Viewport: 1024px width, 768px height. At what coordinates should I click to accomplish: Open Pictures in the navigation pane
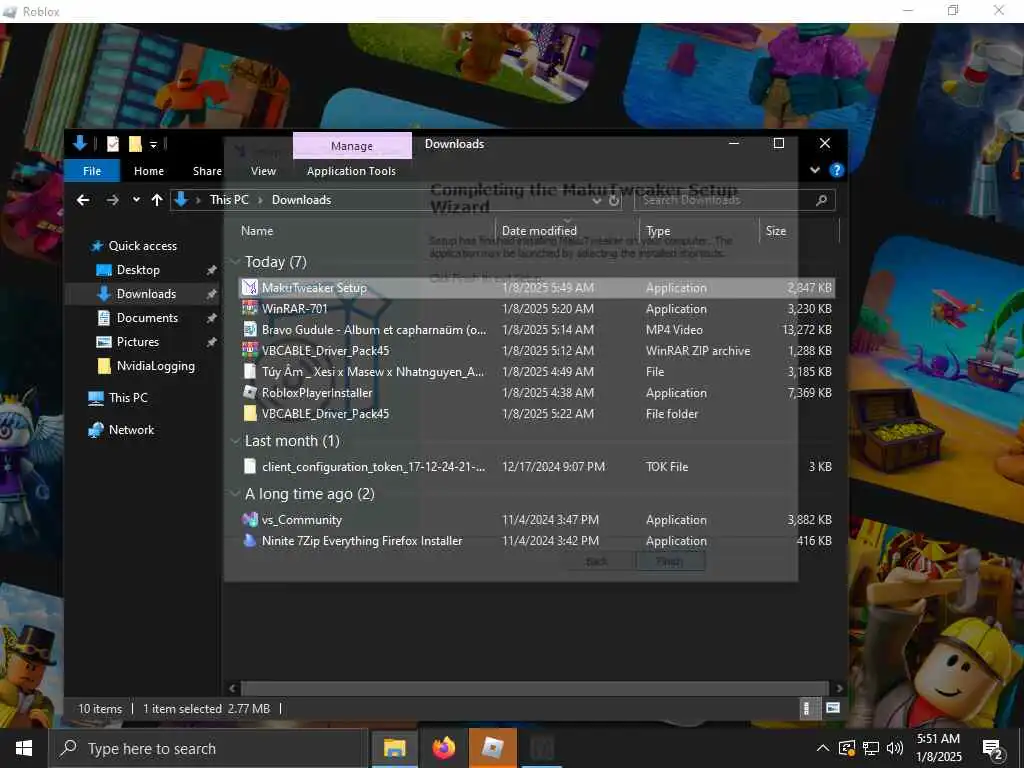(138, 342)
